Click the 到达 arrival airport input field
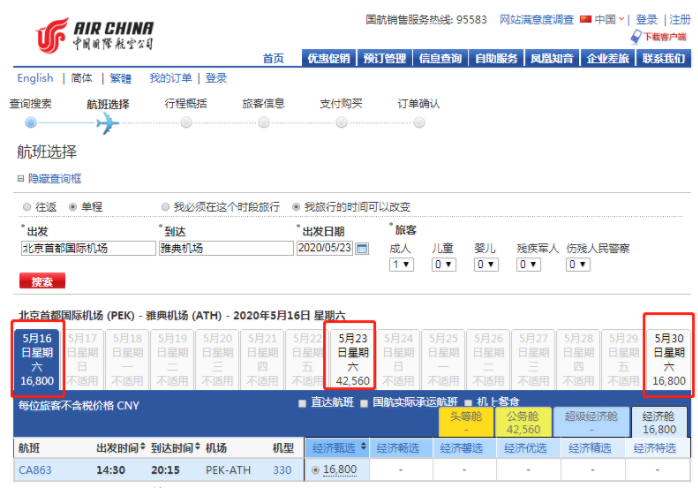Screen dimensions: 698x491 (x=226, y=248)
